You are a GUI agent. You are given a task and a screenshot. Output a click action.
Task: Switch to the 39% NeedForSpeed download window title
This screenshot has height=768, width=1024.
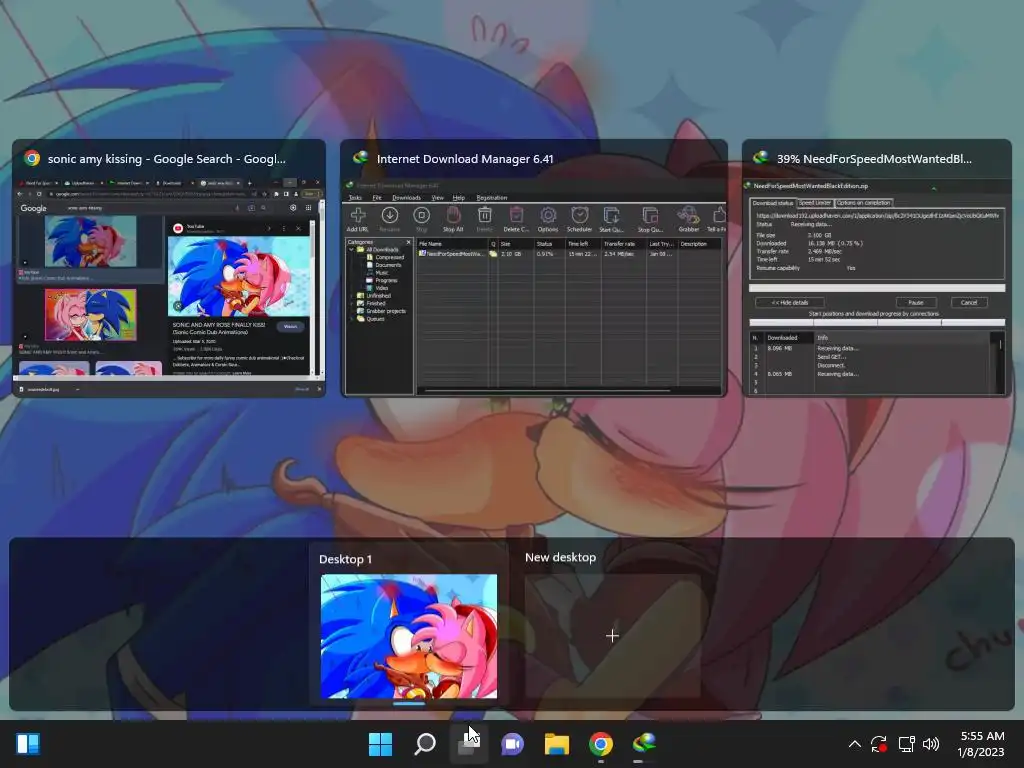click(874, 159)
